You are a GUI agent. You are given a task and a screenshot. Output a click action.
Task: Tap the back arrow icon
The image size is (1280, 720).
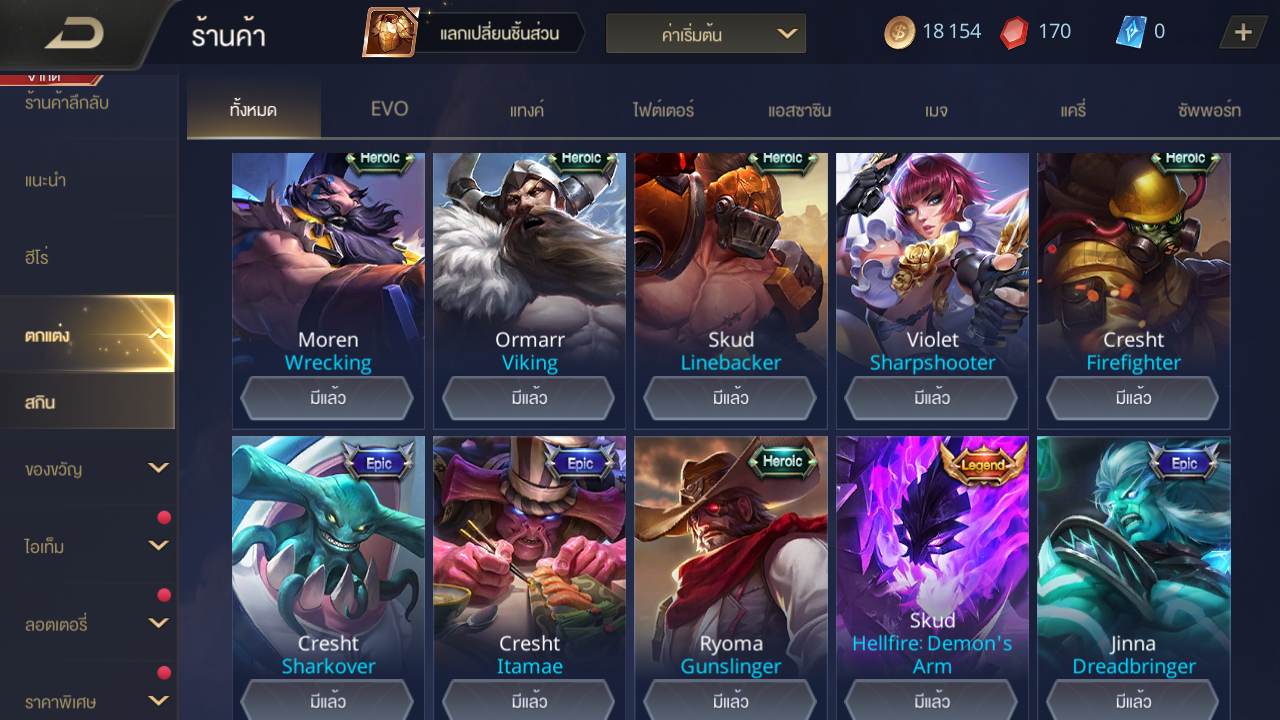(x=75, y=35)
